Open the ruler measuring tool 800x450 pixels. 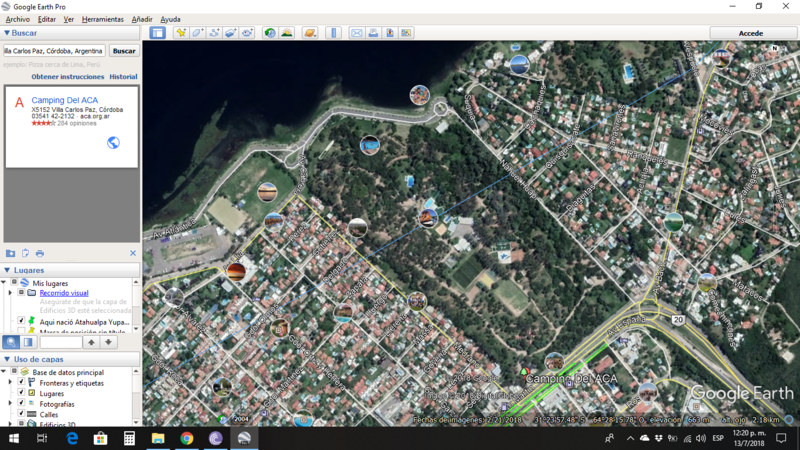pyautogui.click(x=334, y=33)
